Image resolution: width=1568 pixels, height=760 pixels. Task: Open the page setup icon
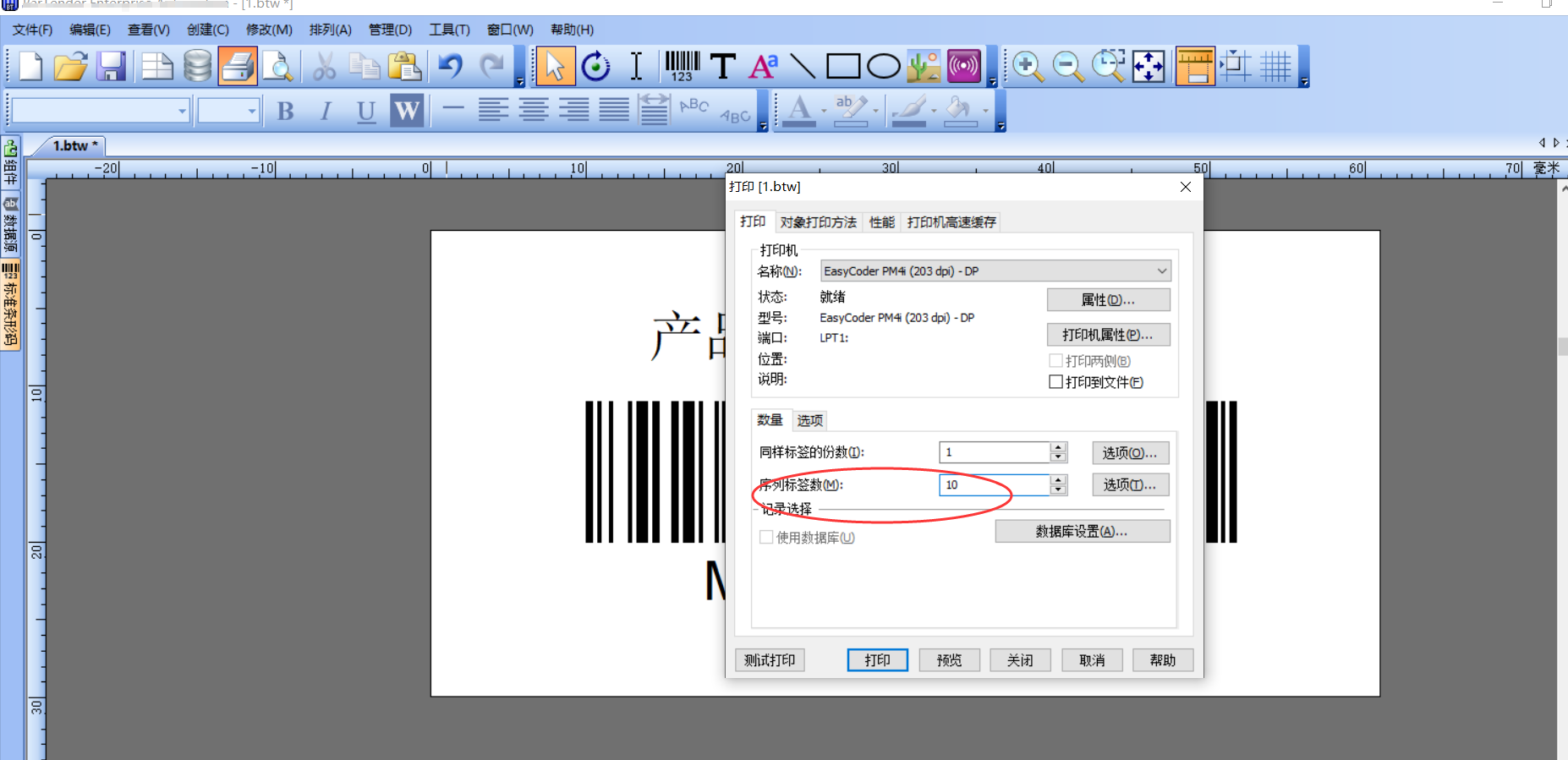[x=156, y=66]
